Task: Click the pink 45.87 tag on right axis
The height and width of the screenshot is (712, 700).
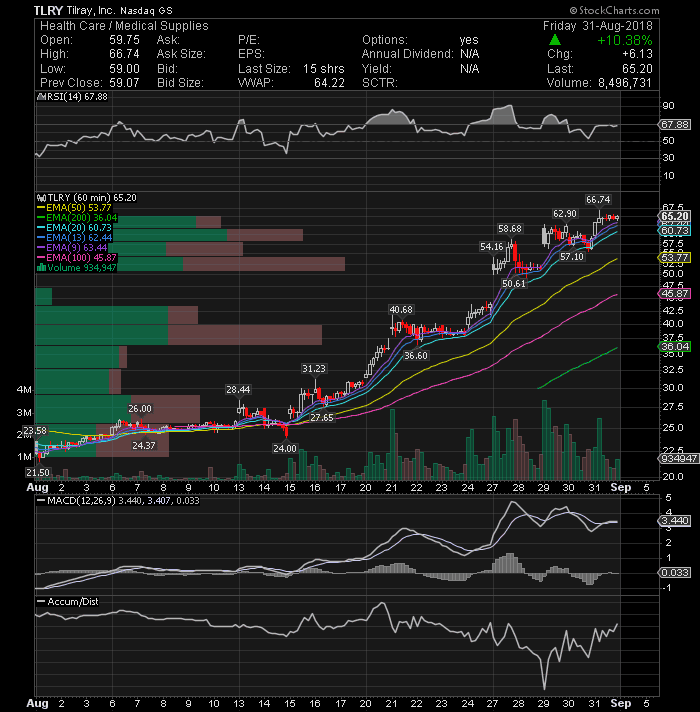Action: (675, 294)
